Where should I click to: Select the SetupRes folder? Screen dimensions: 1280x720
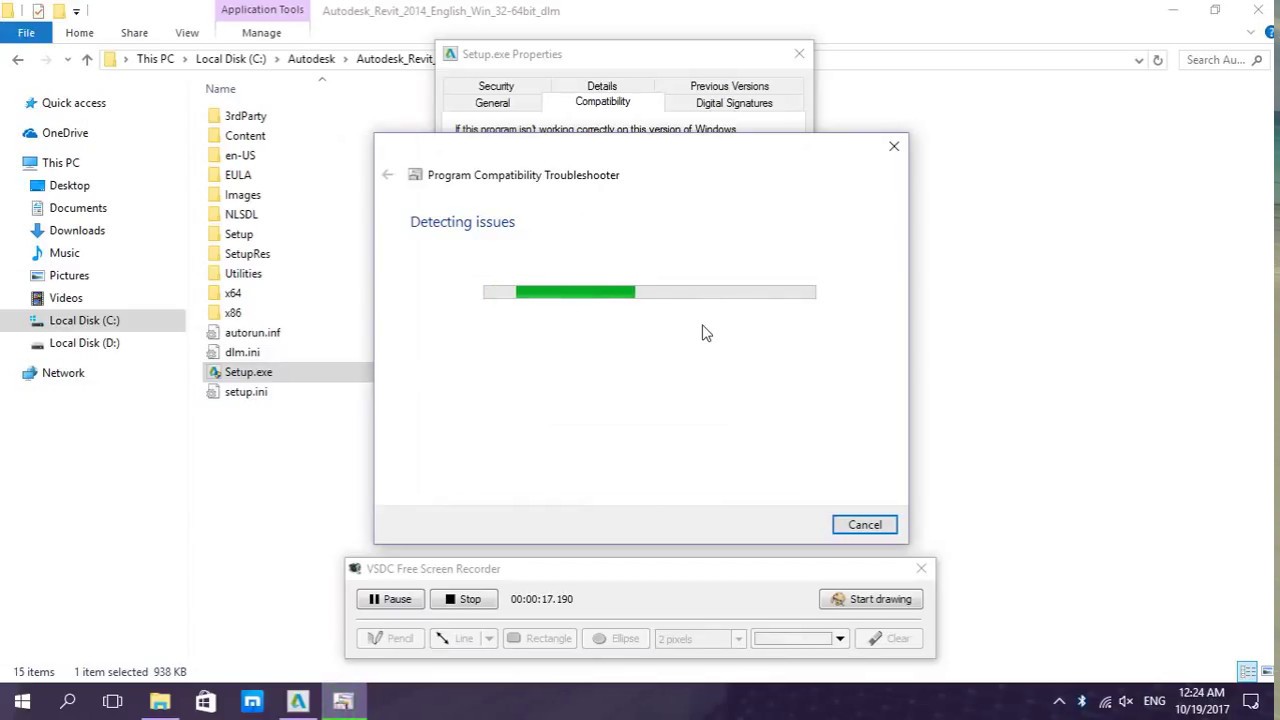click(247, 254)
